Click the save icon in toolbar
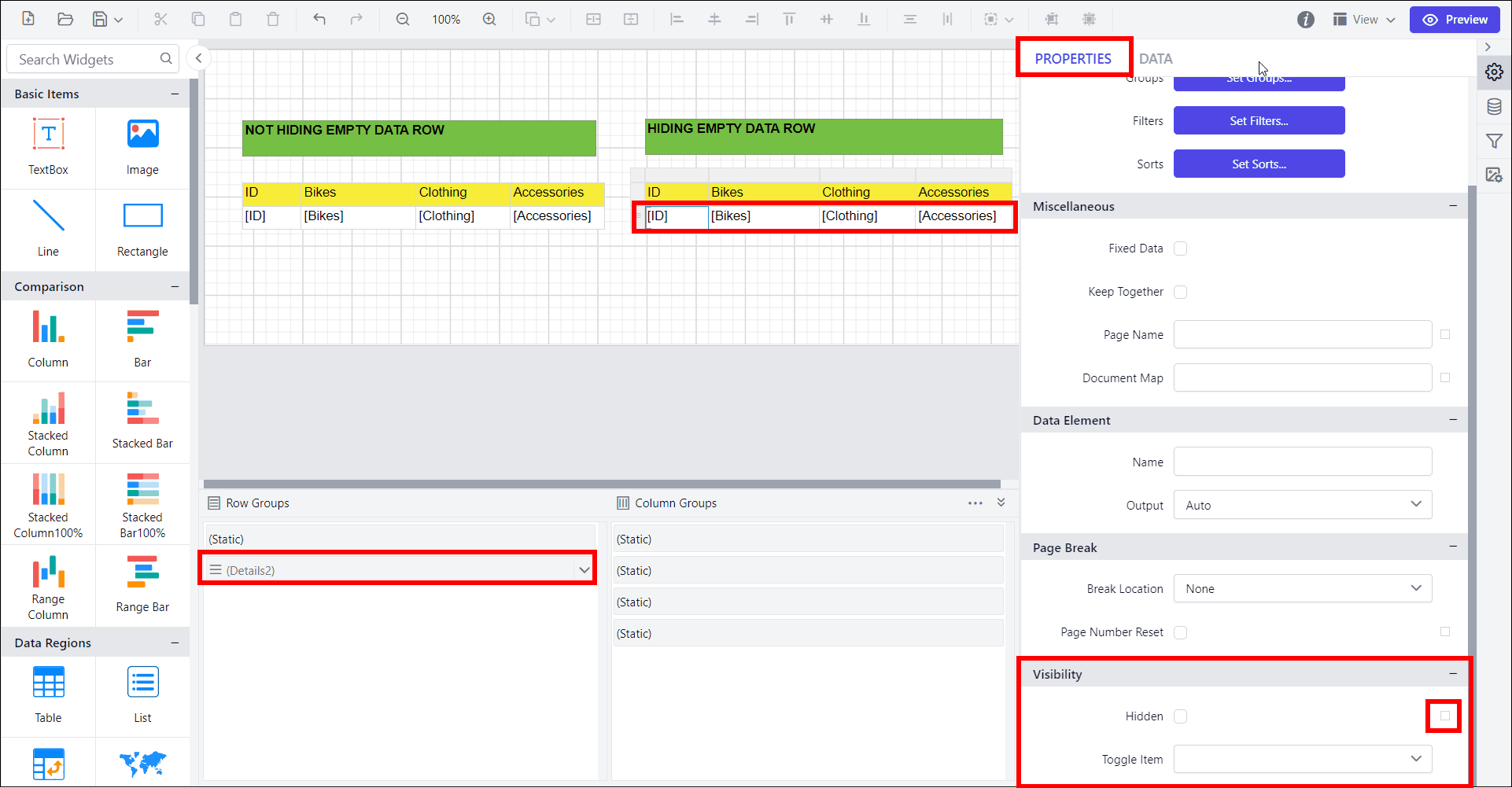This screenshot has height=788, width=1512. pyautogui.click(x=100, y=19)
